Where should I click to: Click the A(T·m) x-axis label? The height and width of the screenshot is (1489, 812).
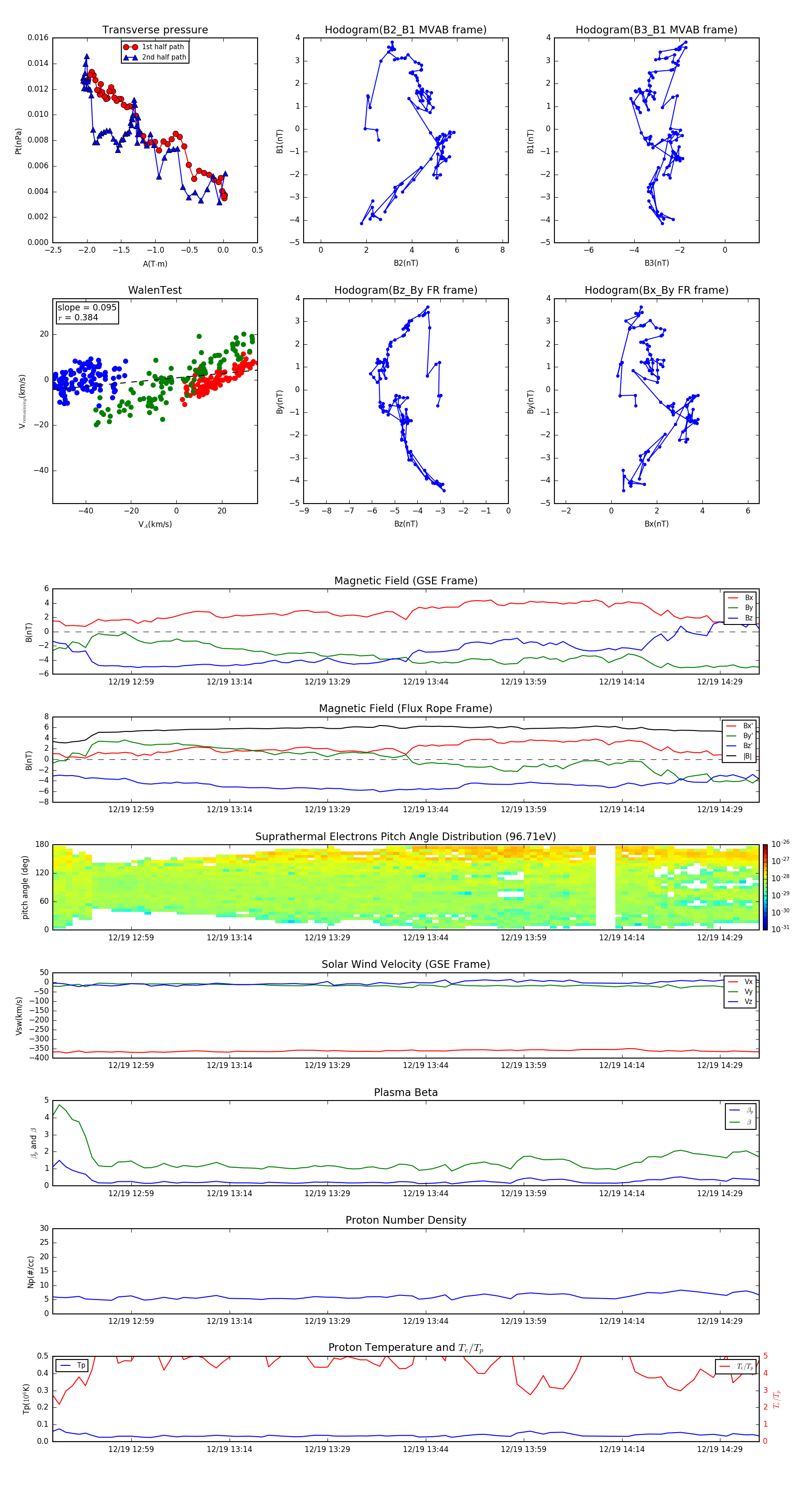pyautogui.click(x=155, y=264)
